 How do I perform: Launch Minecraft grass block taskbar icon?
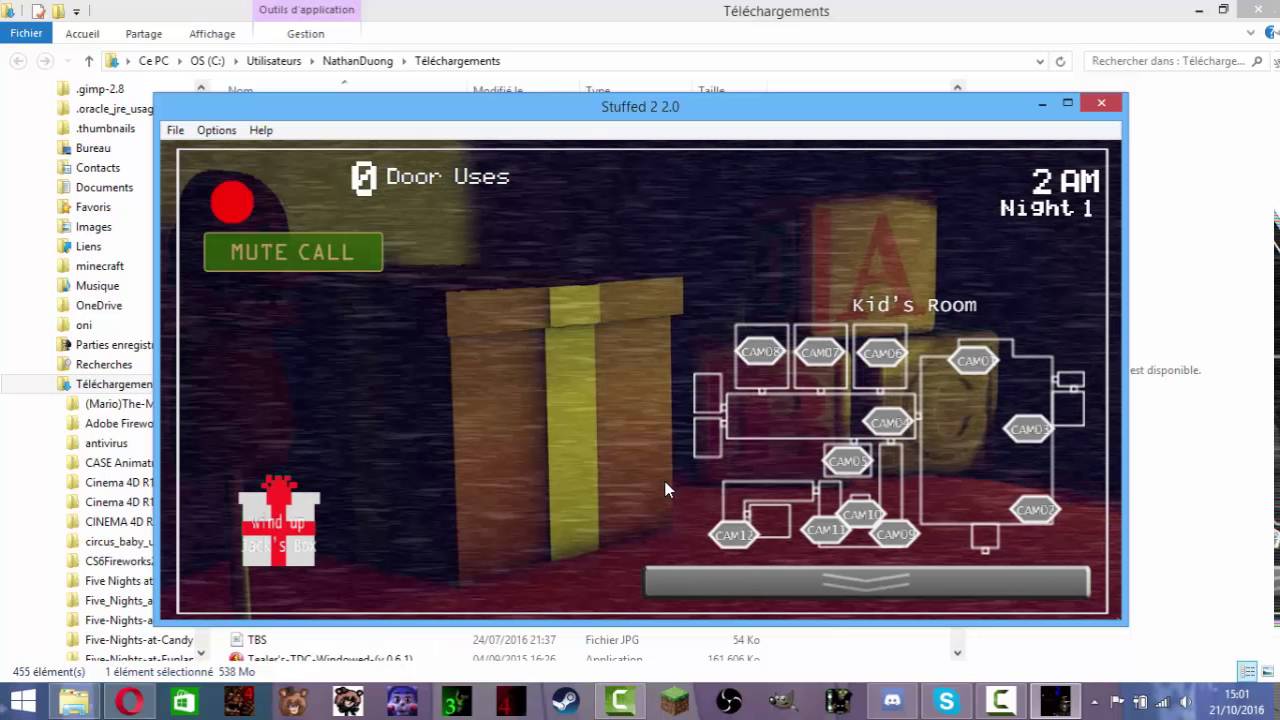point(675,701)
